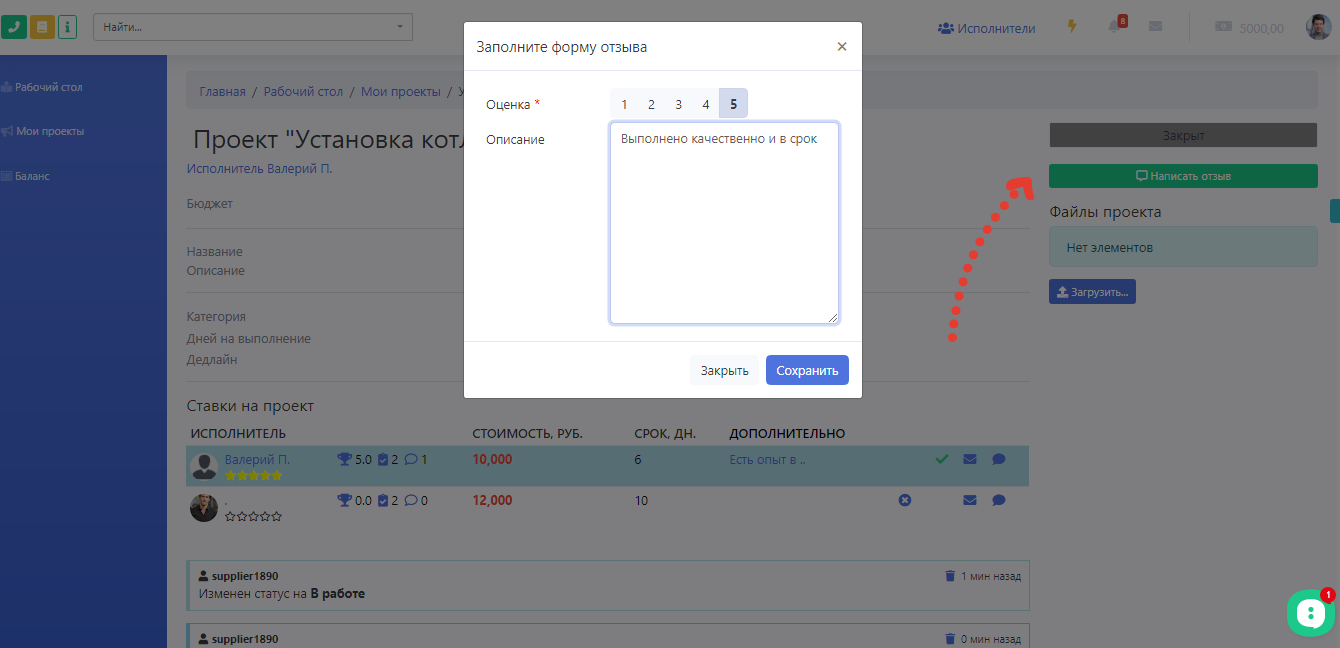1340x648 pixels.
Task: Accept Валерий П. bid via green checkmark
Action: [x=941, y=459]
